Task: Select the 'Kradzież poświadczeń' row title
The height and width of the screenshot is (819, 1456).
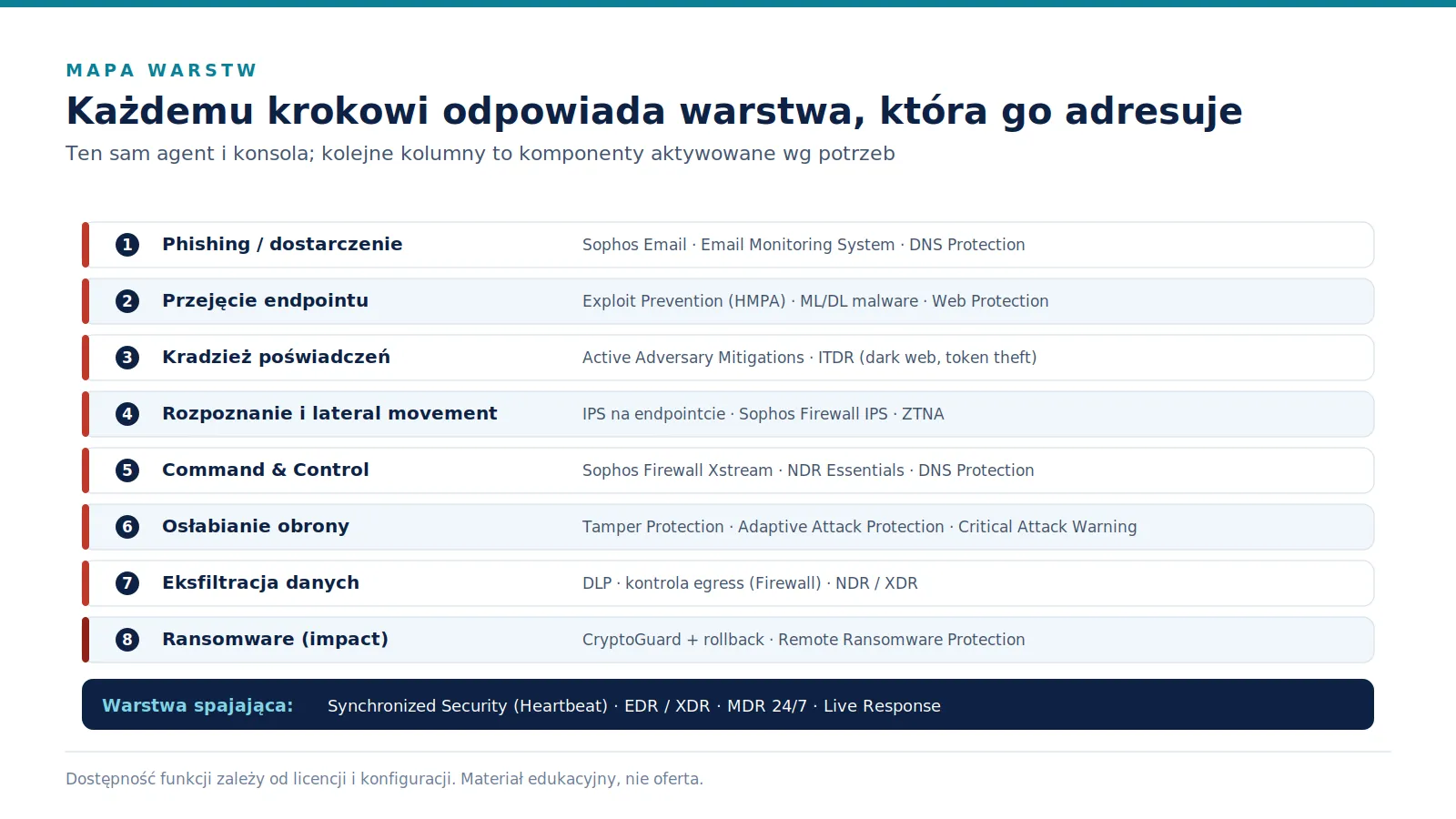Action: [x=276, y=357]
